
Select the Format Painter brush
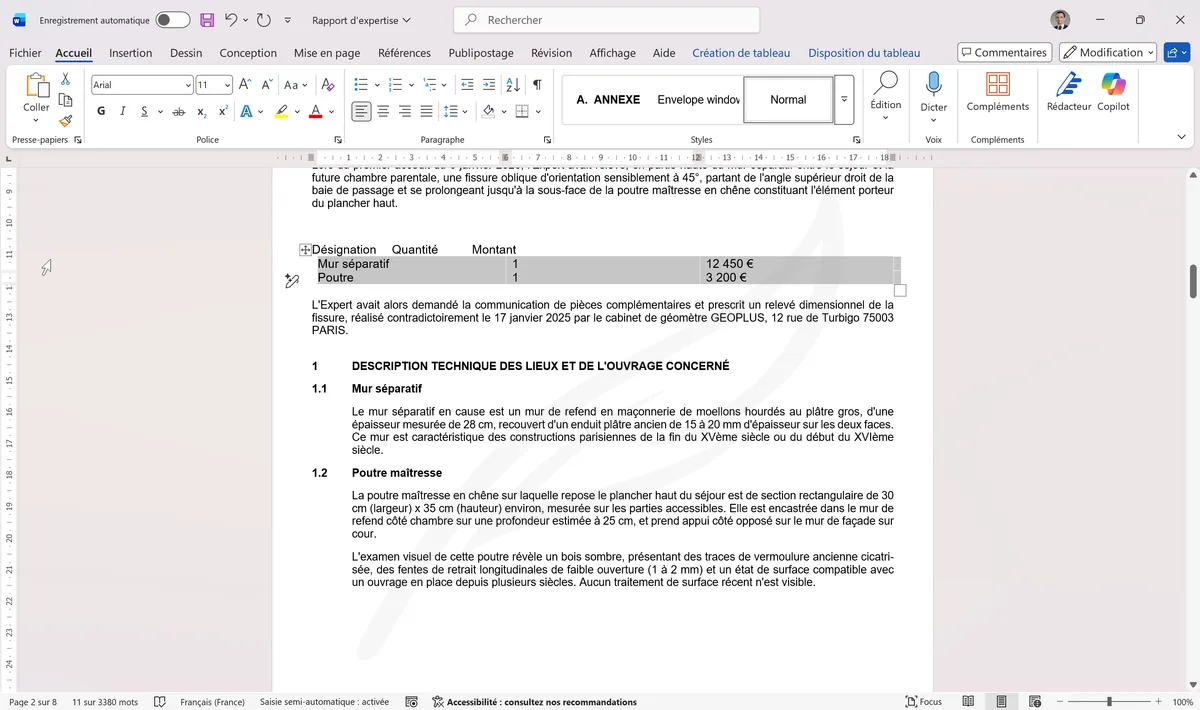(64, 121)
